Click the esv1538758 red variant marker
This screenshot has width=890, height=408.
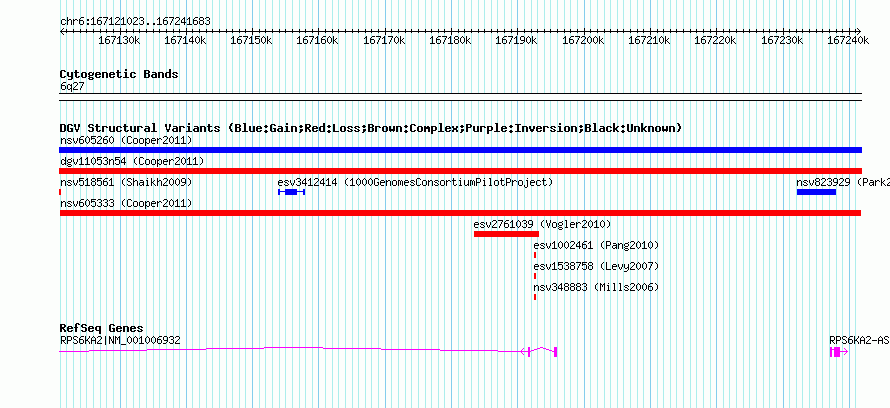tap(535, 276)
